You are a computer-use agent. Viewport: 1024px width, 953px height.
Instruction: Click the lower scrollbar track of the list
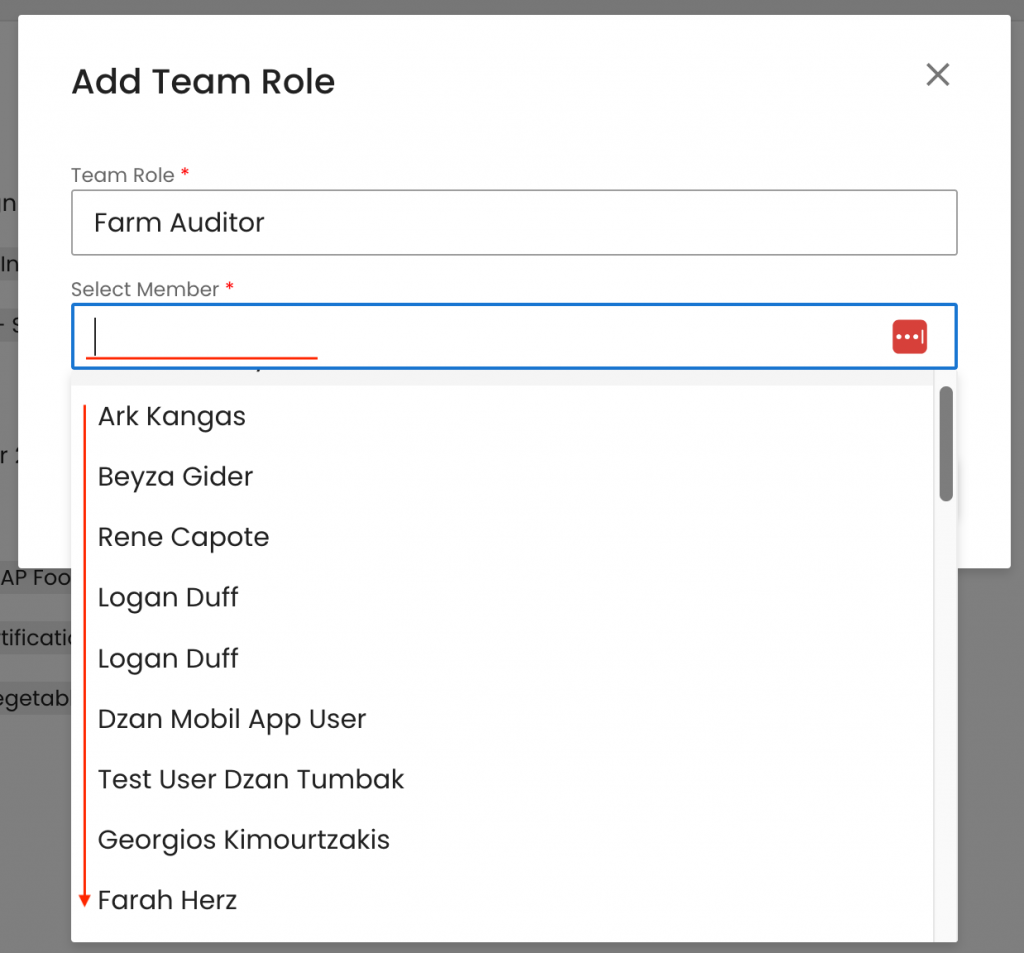pos(946,750)
